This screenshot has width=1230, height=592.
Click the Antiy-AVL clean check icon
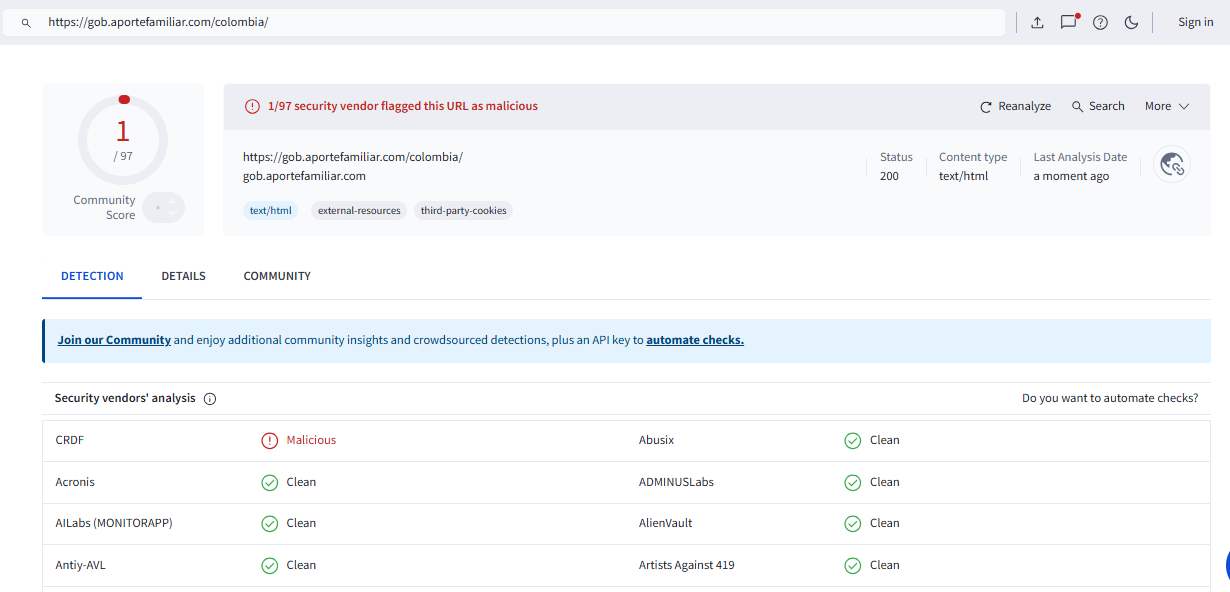[x=269, y=565]
